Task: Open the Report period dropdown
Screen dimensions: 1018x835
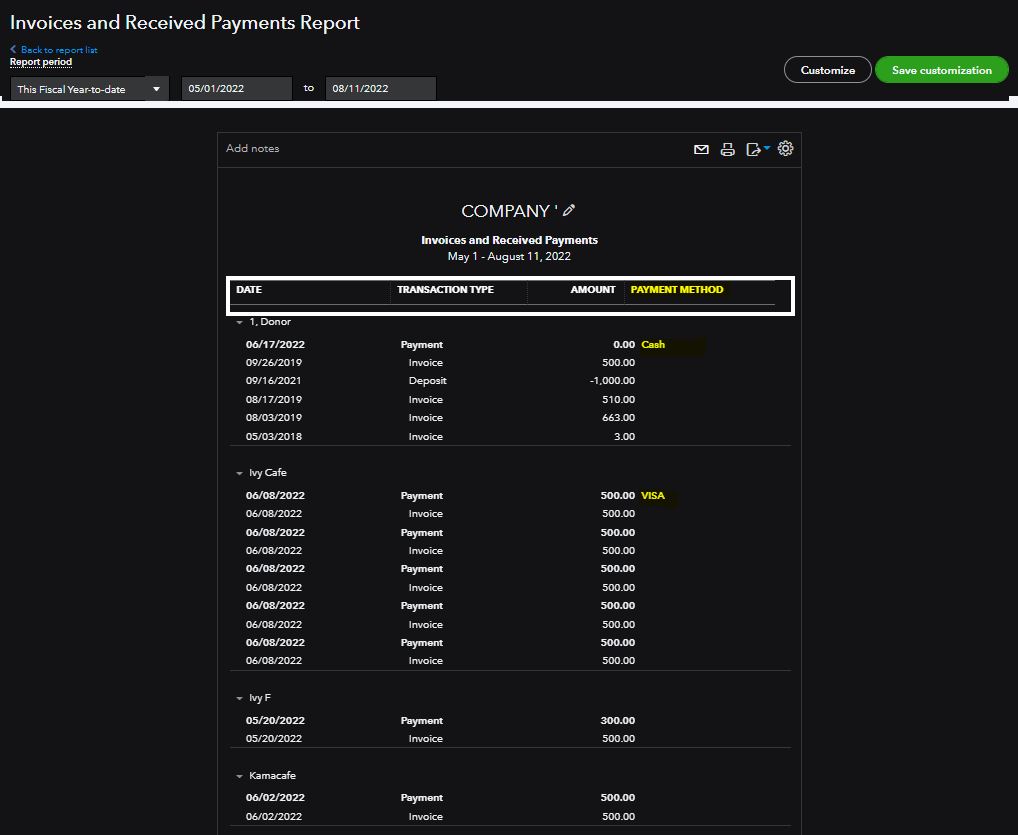Action: point(89,89)
